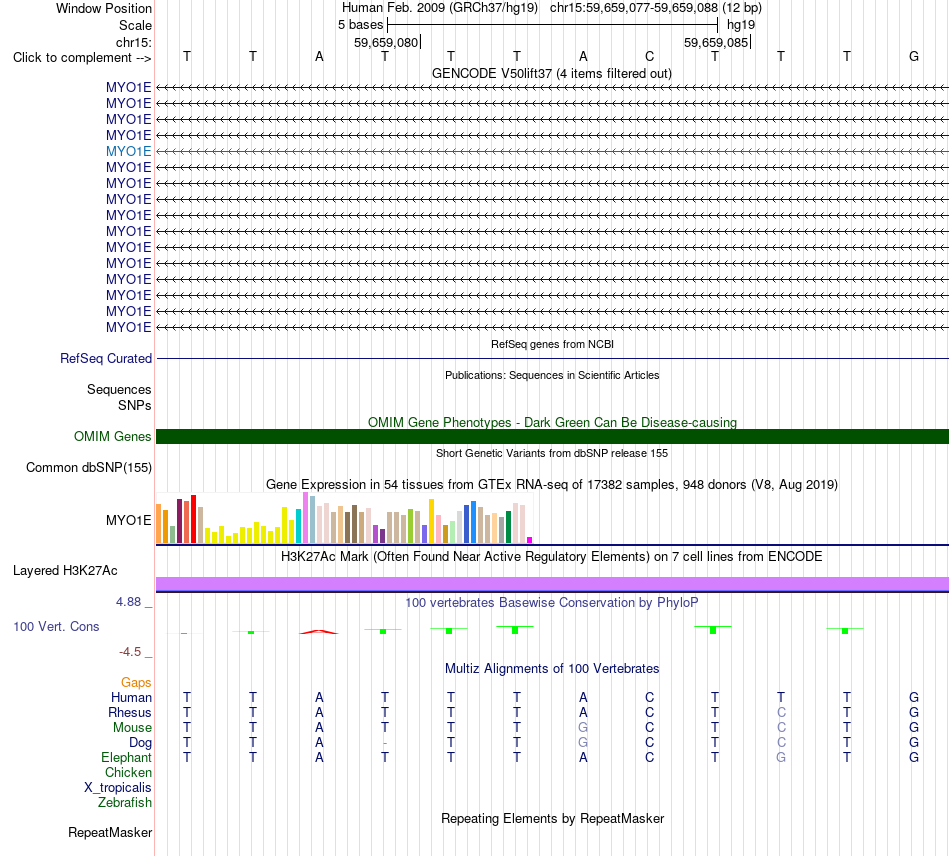
Task: Click the ruler coordinate '59,659,080'
Action: pos(386,42)
